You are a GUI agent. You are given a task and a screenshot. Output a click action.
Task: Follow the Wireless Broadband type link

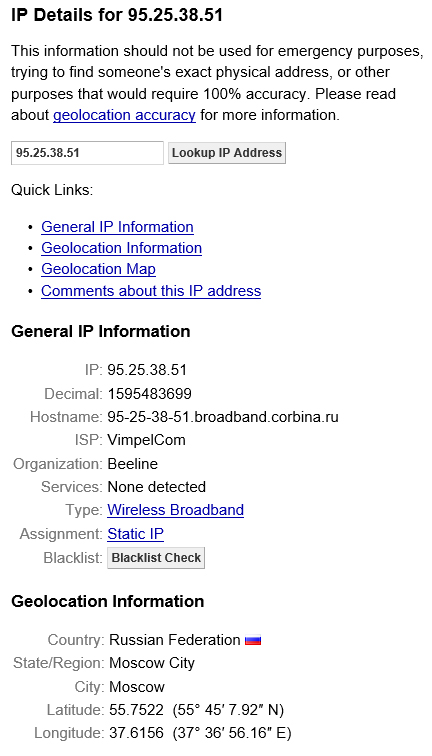(x=176, y=510)
